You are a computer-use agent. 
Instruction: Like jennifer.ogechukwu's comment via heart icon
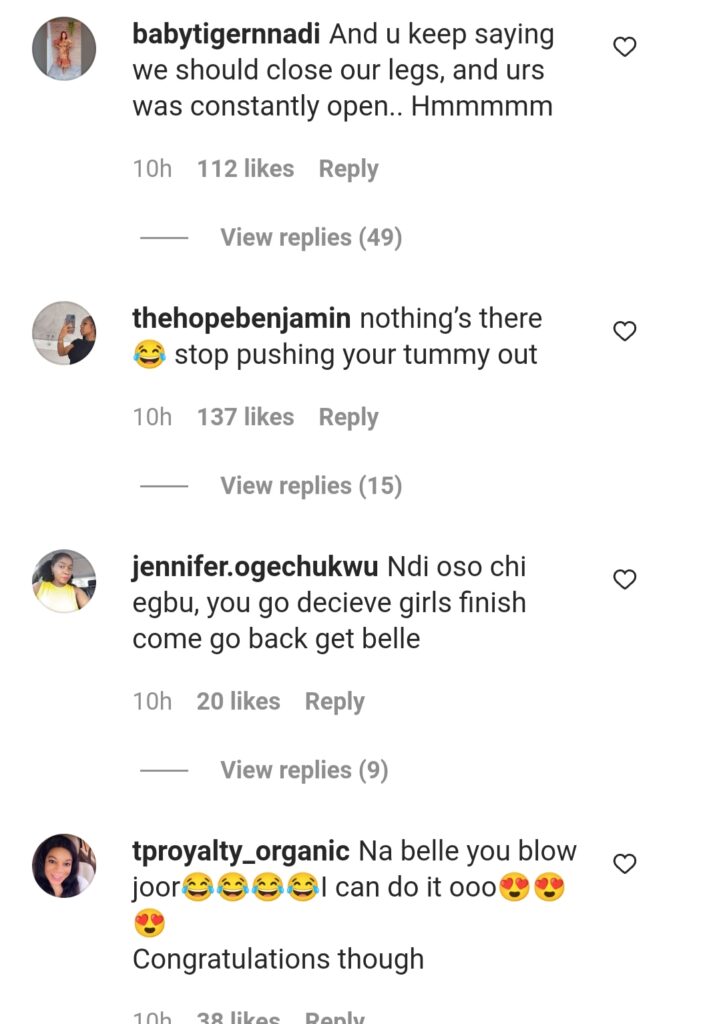click(x=625, y=579)
